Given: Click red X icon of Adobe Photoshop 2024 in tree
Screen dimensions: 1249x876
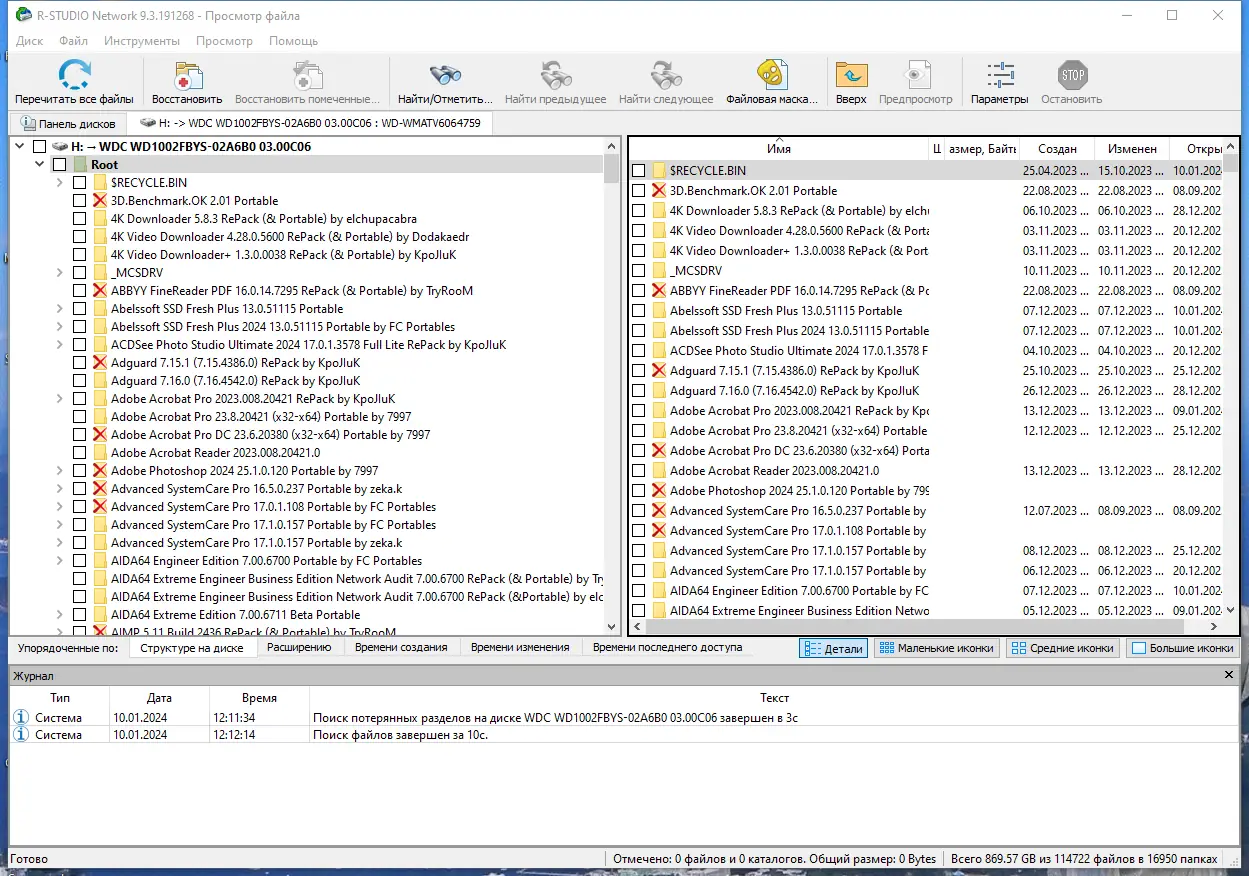Looking at the screenshot, I should [99, 471].
